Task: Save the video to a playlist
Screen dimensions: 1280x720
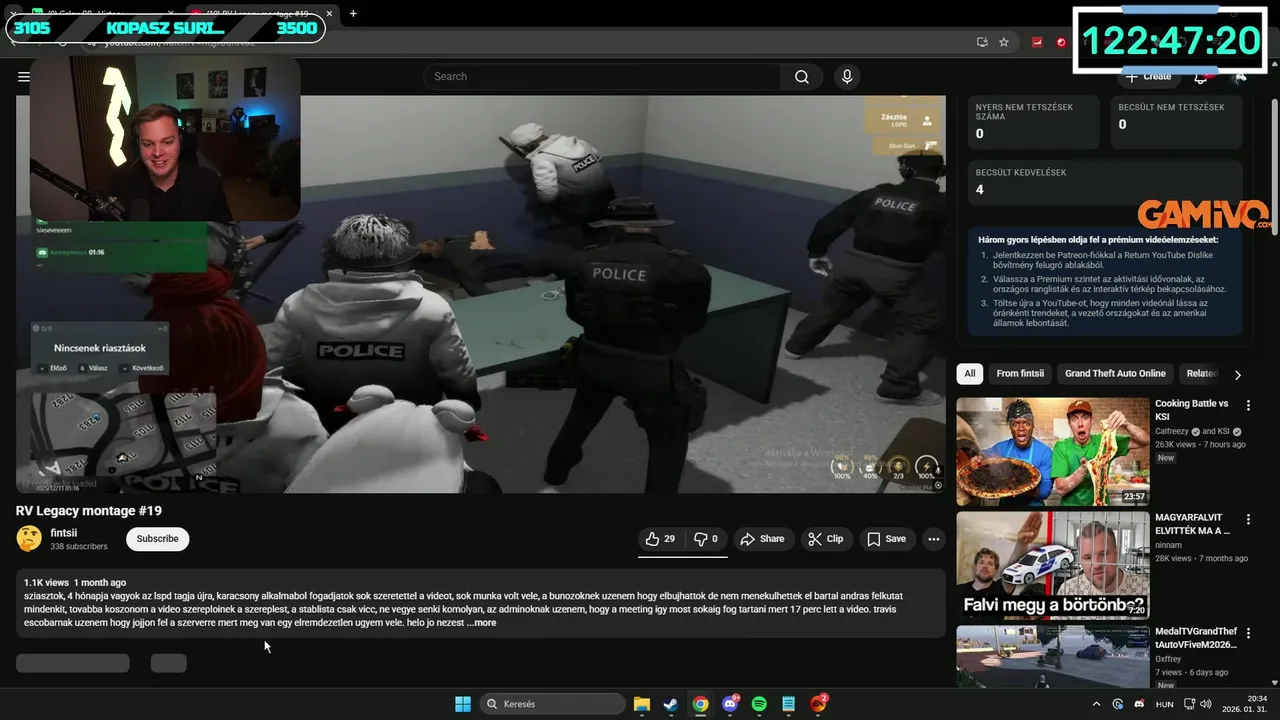Action: coord(887,539)
